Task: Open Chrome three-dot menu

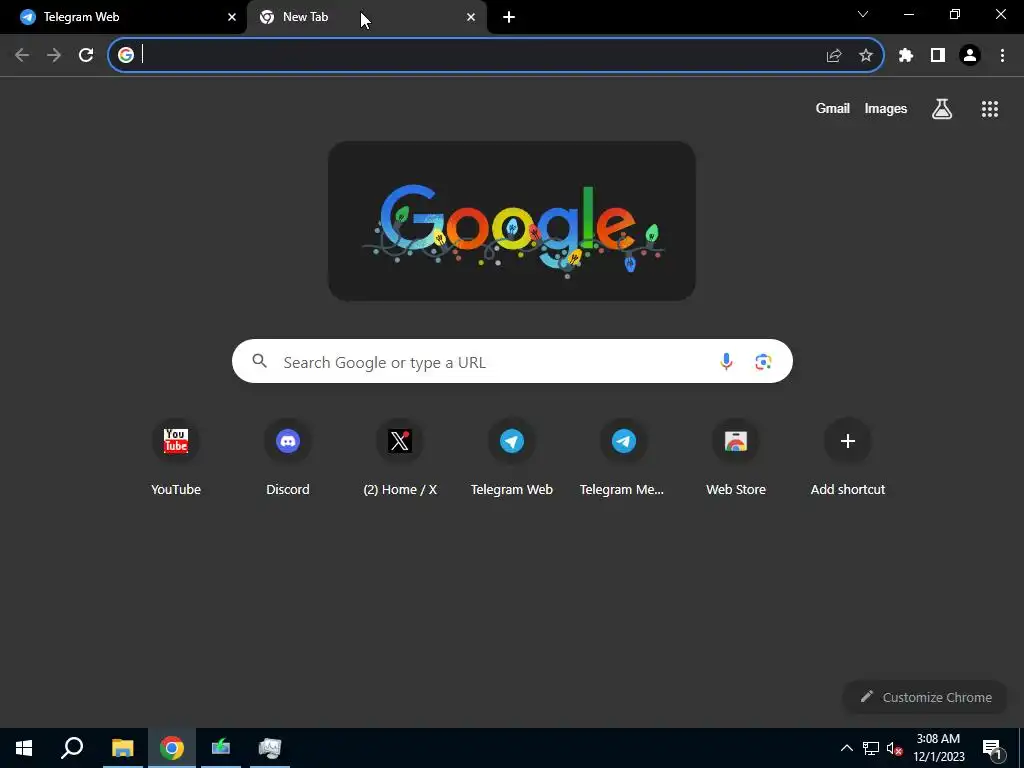Action: pyautogui.click(x=1002, y=56)
